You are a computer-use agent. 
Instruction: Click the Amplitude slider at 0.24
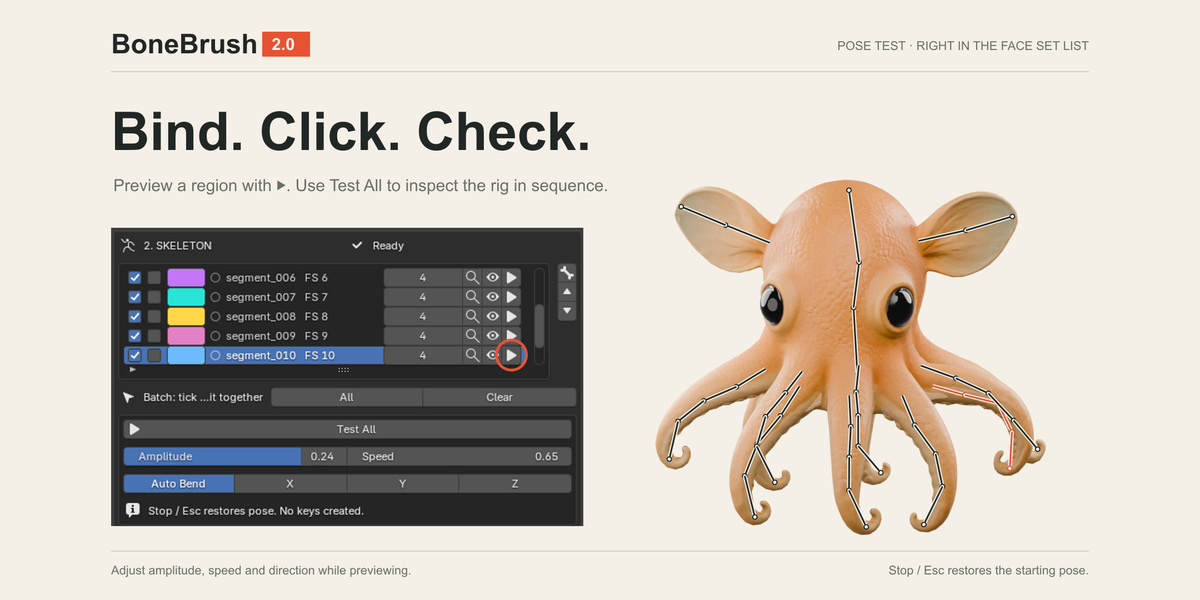pos(235,456)
